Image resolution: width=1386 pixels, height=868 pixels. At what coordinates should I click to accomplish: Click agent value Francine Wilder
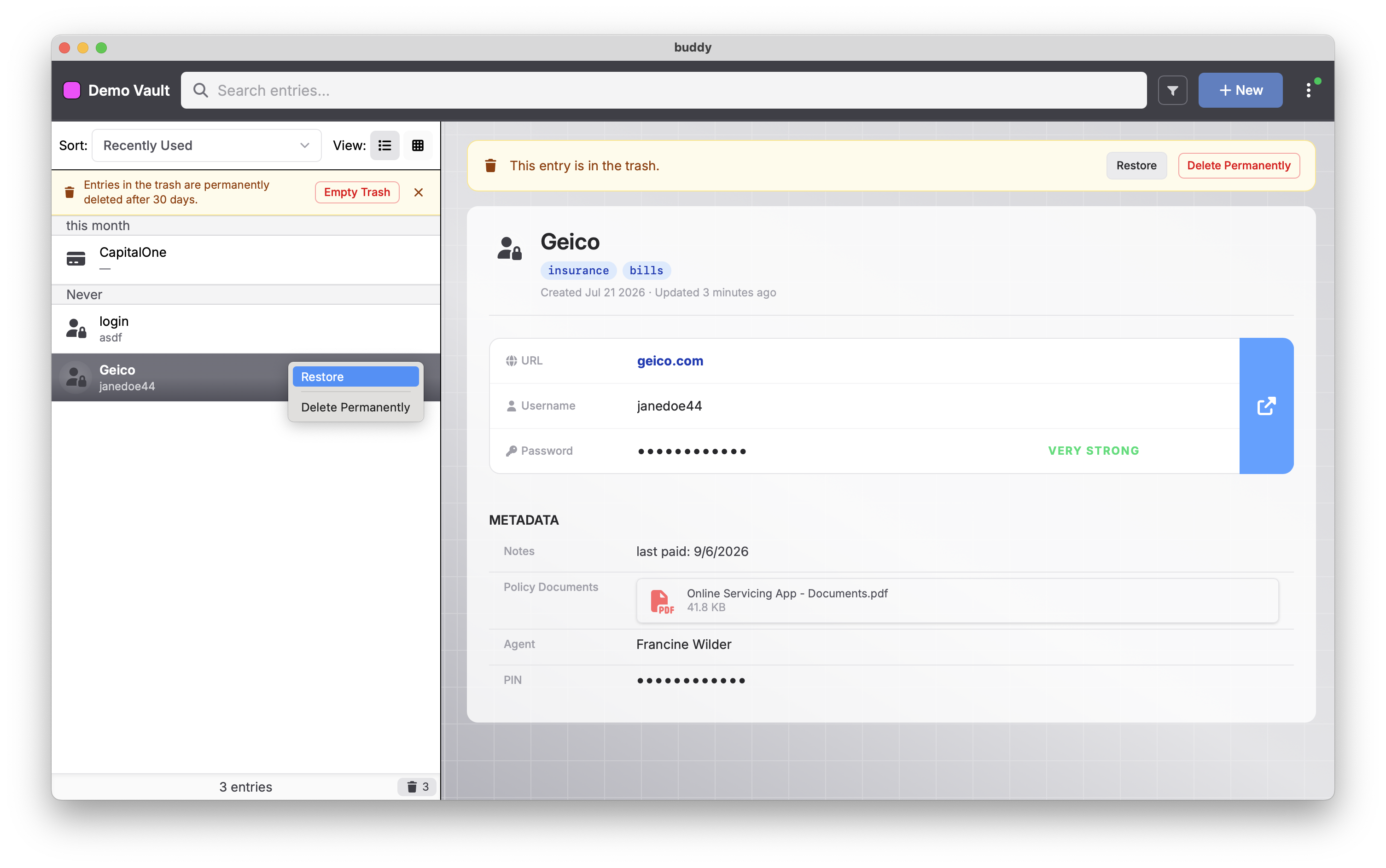[683, 644]
